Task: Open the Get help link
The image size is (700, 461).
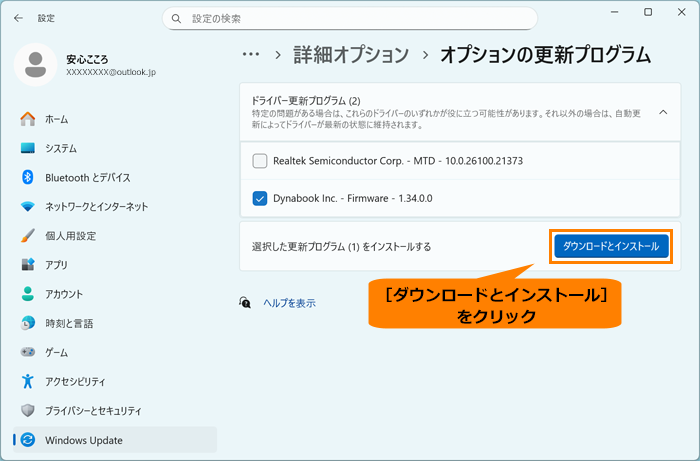Action: tap(289, 302)
